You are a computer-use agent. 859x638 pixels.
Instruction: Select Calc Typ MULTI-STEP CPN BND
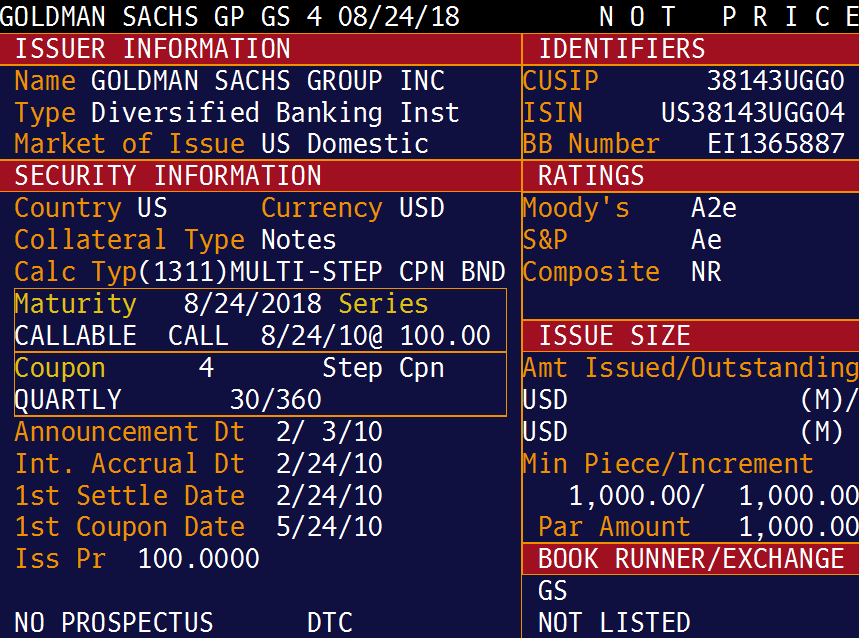coord(368,272)
